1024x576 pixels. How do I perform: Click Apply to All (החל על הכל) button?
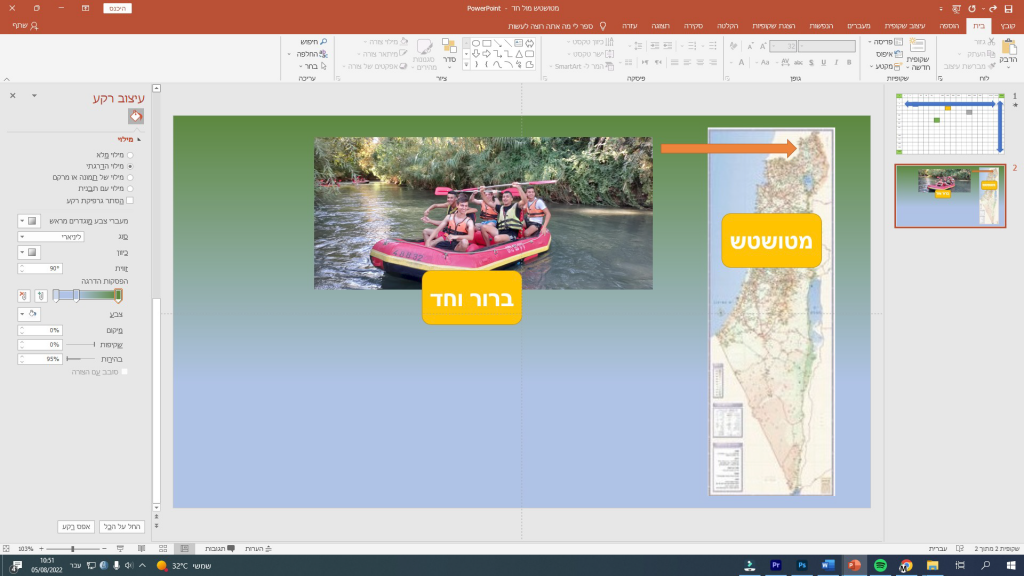click(122, 526)
